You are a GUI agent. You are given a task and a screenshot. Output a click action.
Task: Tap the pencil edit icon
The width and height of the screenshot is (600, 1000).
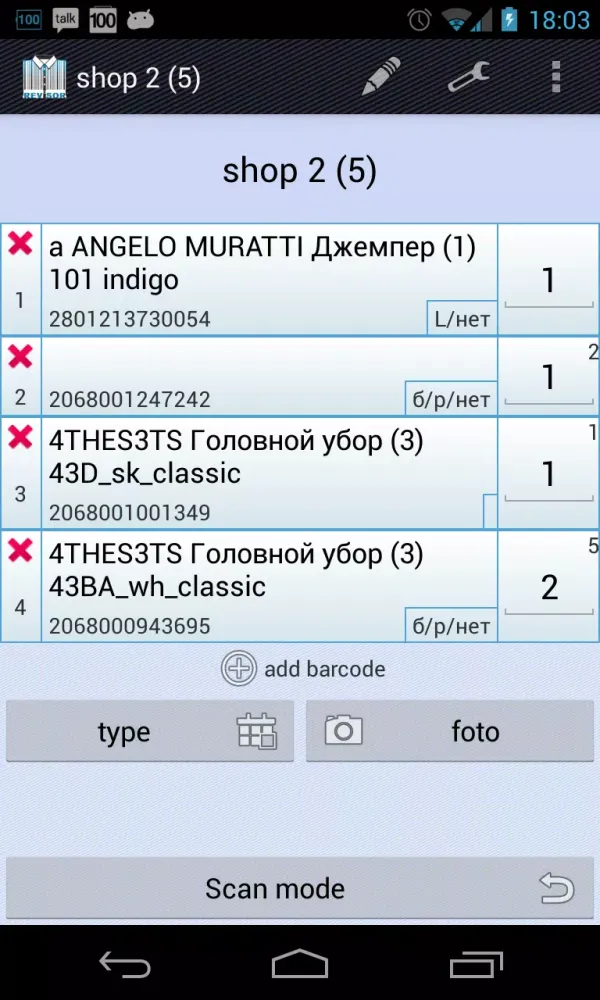(381, 77)
